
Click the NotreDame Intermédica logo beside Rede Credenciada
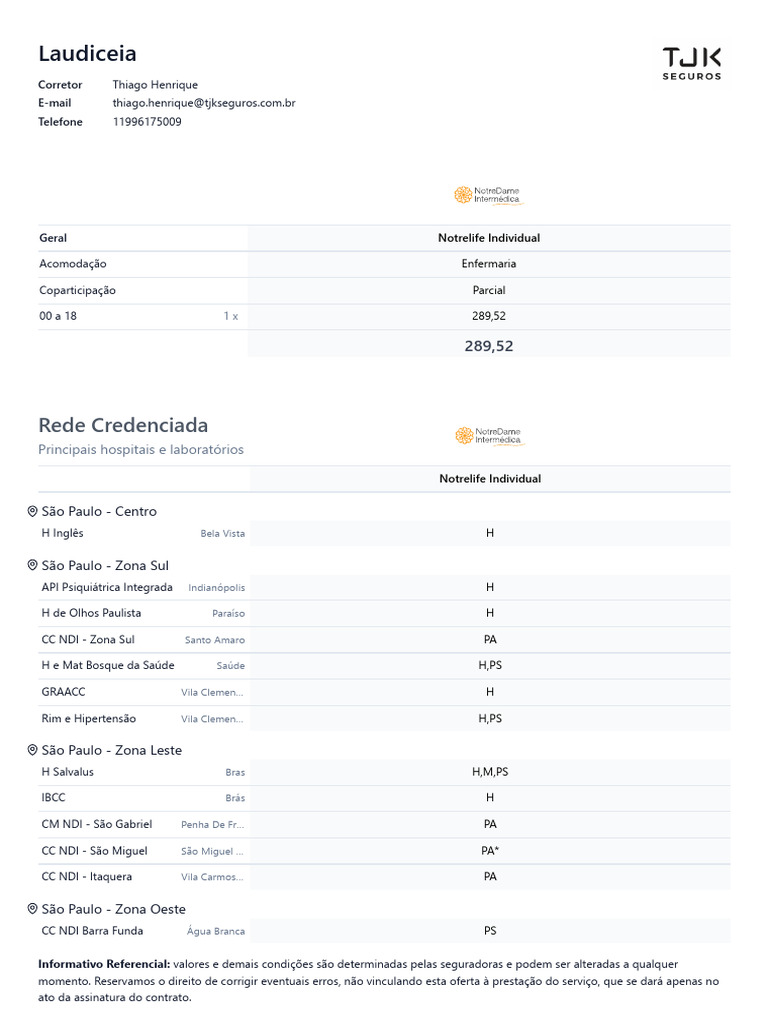click(x=489, y=436)
